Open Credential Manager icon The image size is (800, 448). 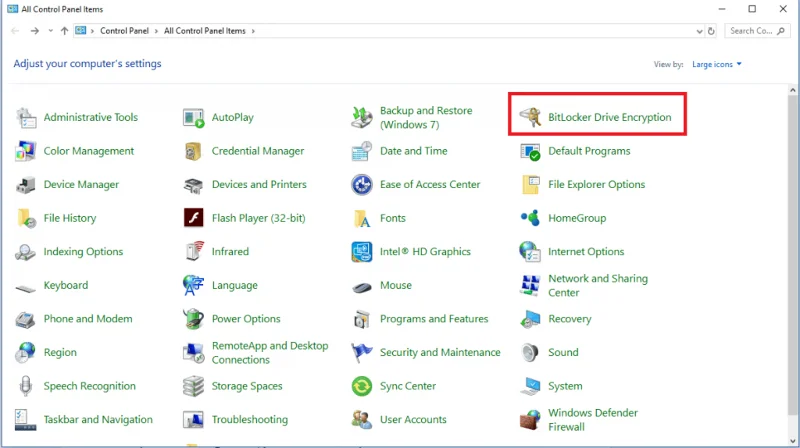coord(193,151)
